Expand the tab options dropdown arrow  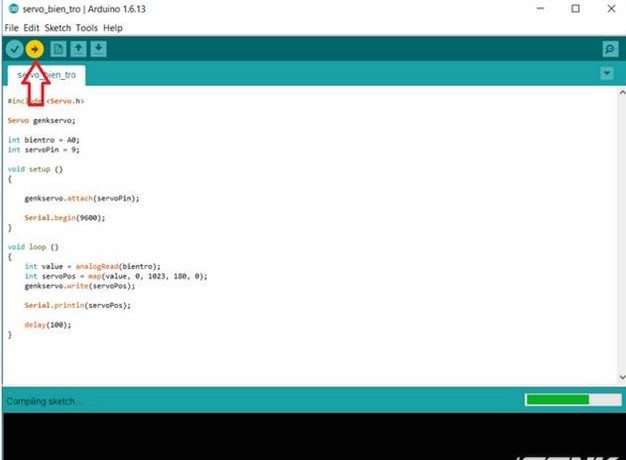click(606, 74)
